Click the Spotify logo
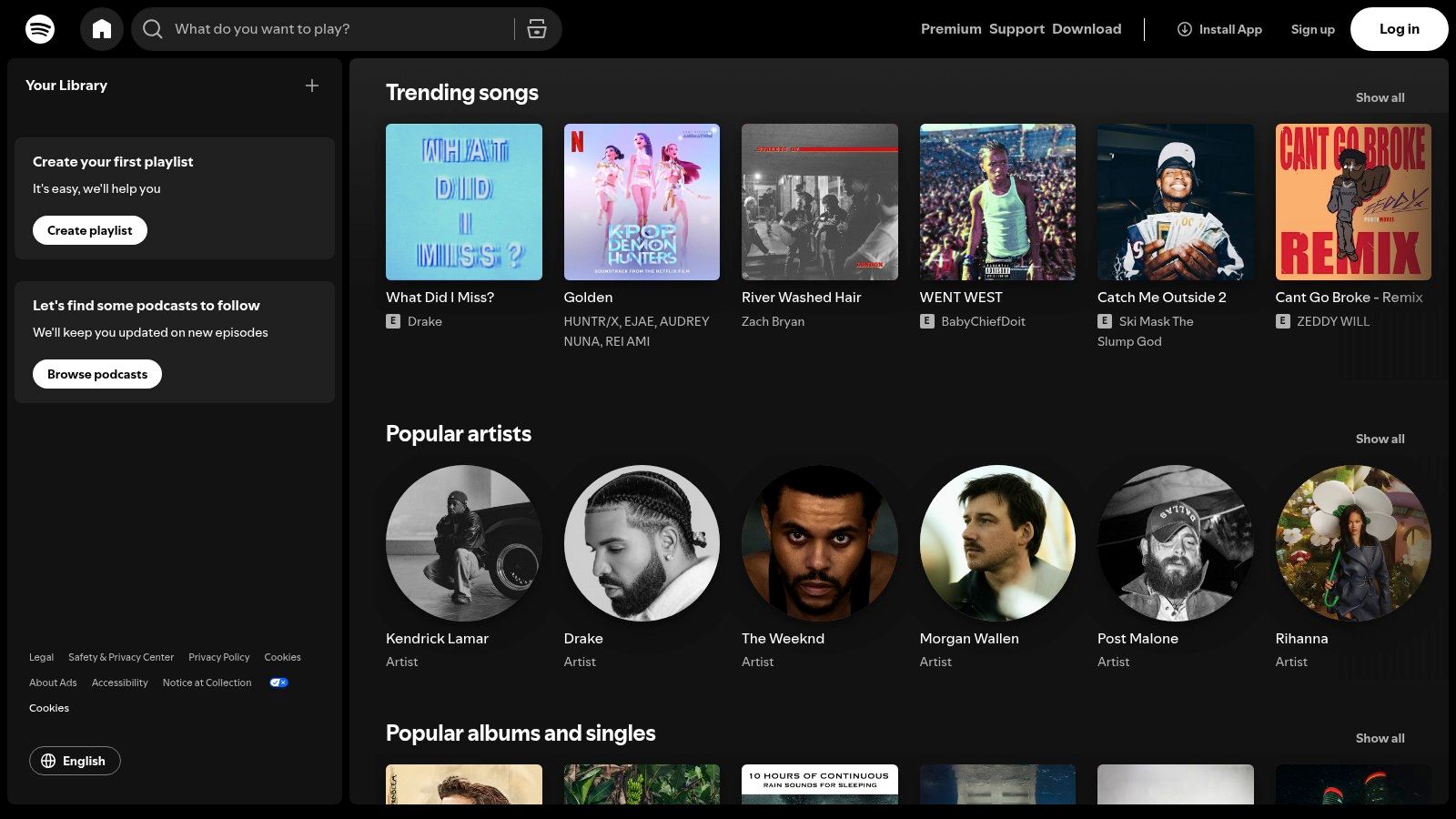 40,29
